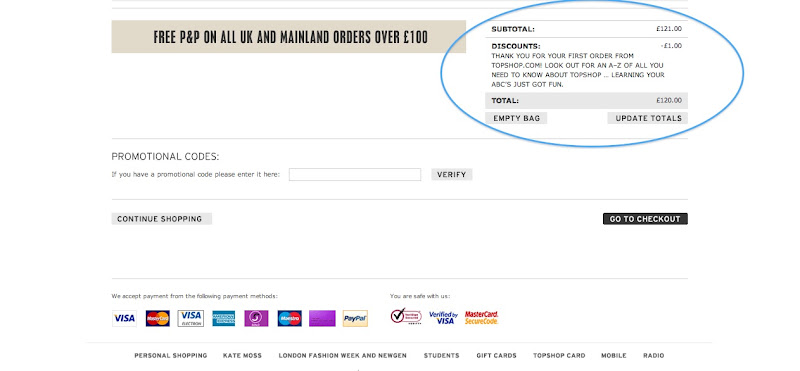Click the subtotal amount £121.00
The image size is (800, 371).
(x=669, y=29)
